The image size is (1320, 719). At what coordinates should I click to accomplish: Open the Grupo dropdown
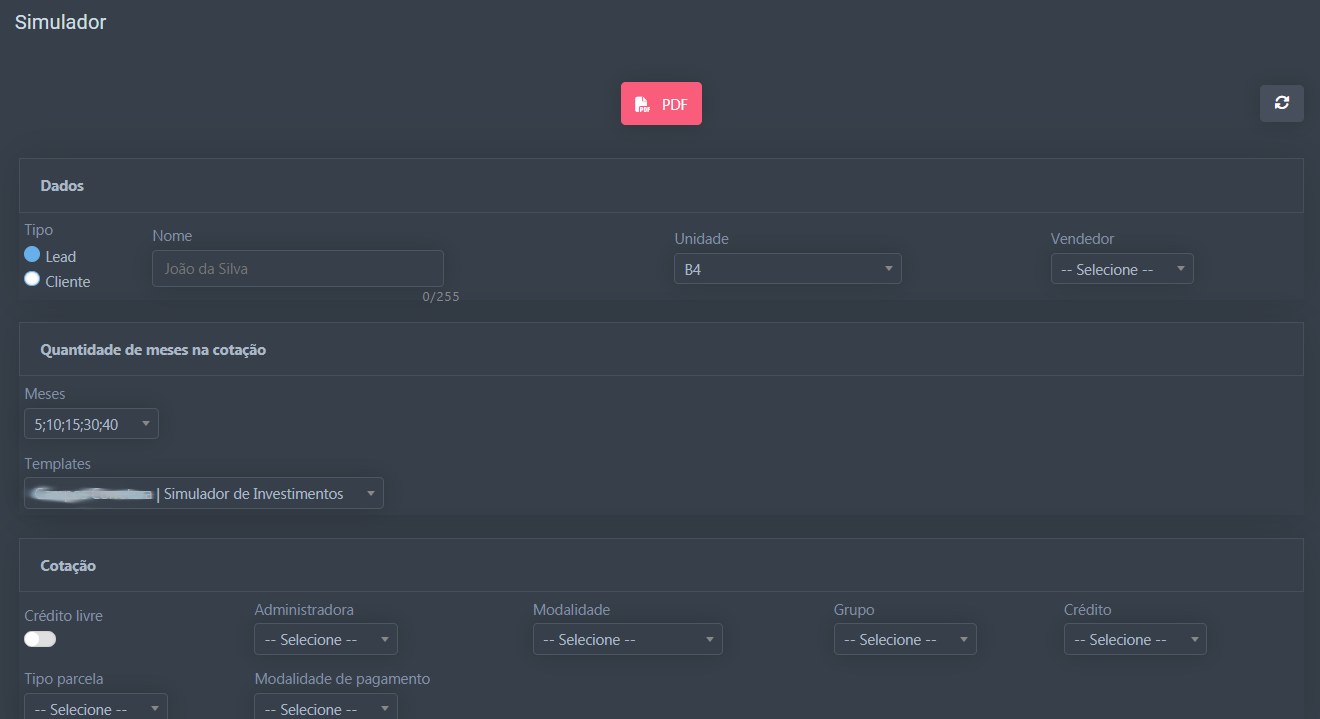[x=904, y=639]
